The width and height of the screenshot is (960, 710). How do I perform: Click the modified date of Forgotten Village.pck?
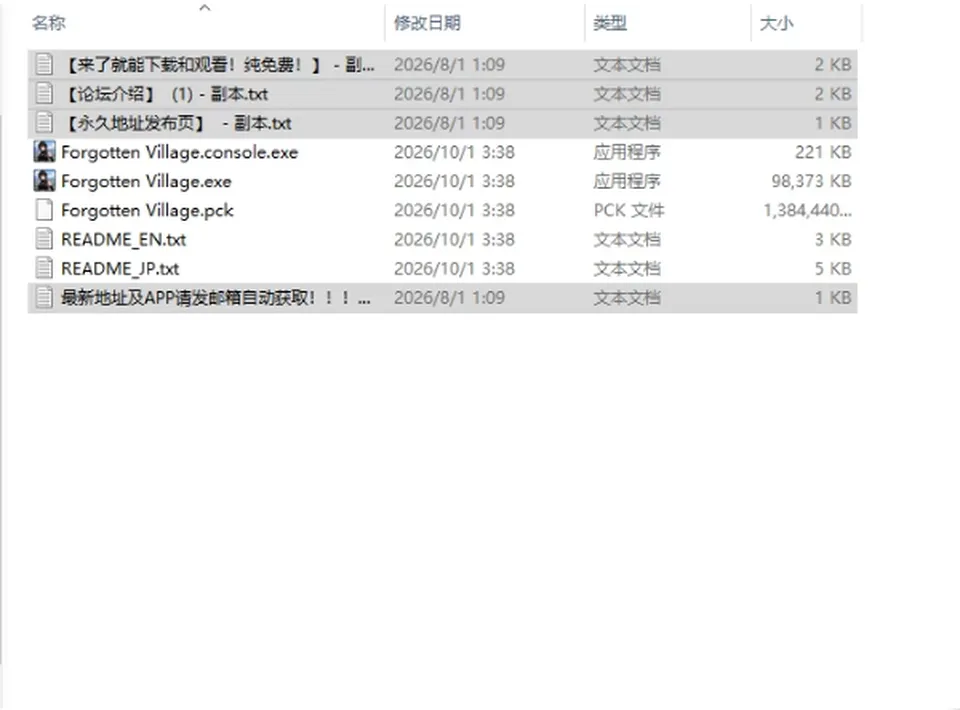[454, 211]
